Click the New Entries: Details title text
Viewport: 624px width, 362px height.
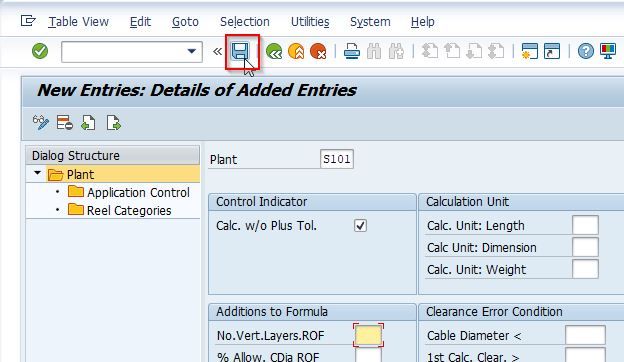[197, 90]
